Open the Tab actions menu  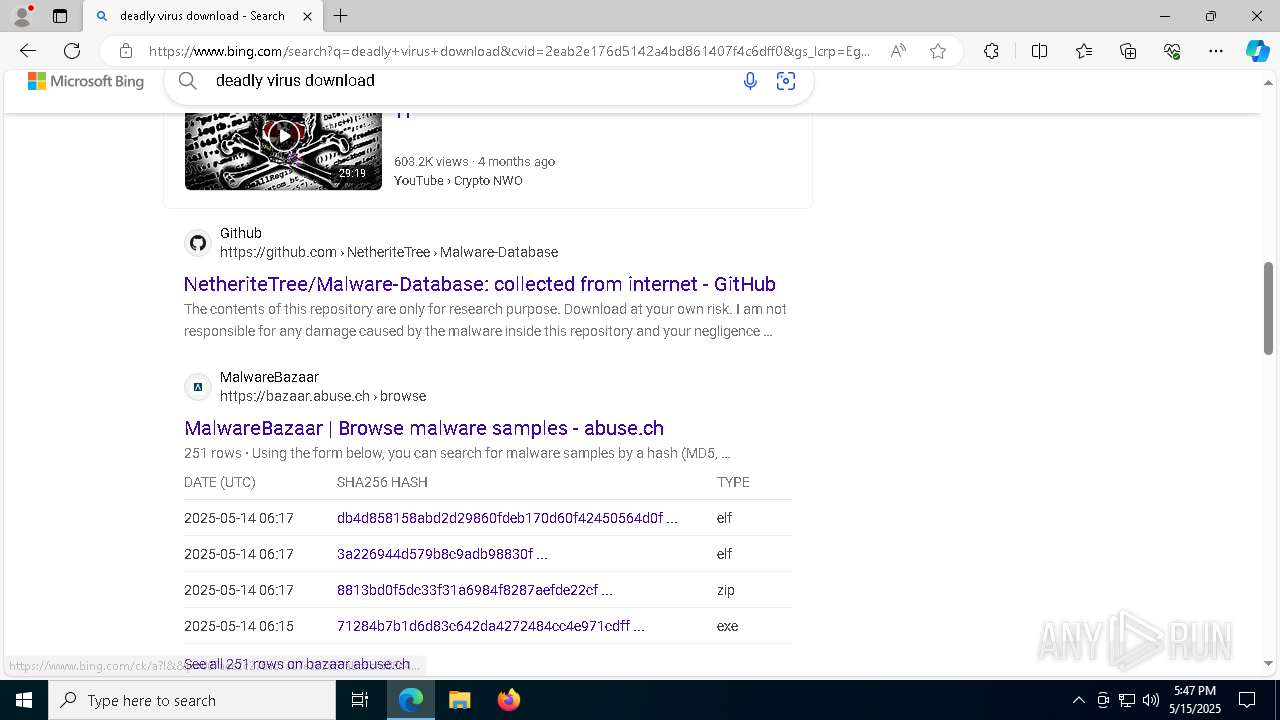tap(60, 16)
